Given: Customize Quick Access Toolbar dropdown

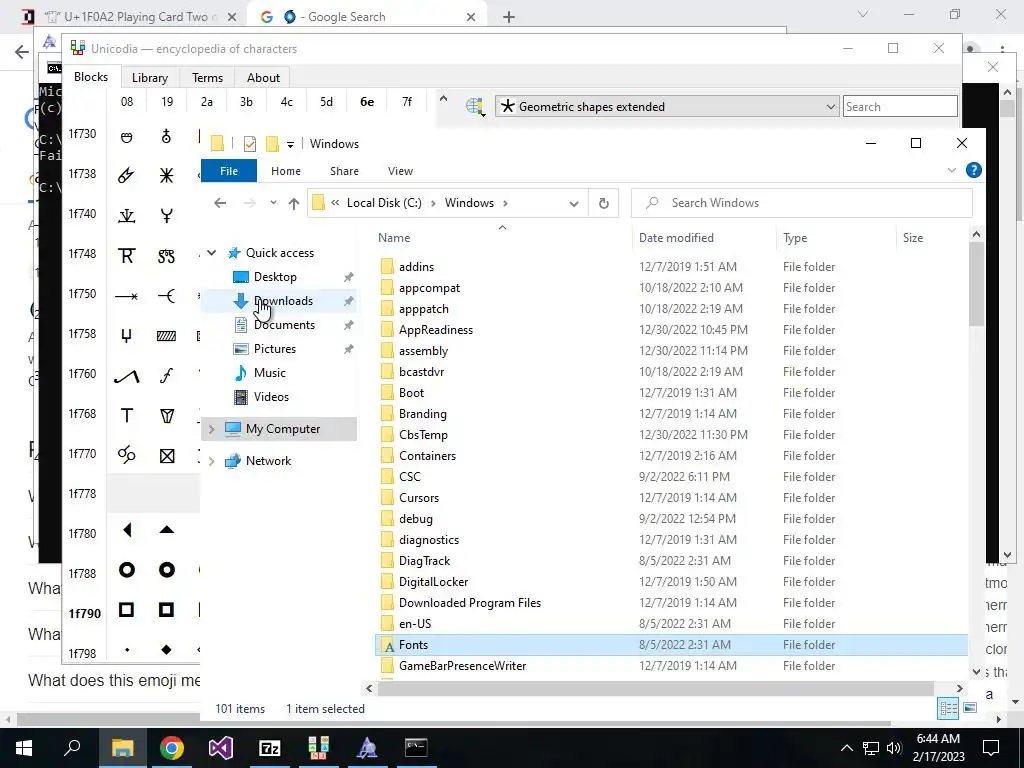Looking at the screenshot, I should [290, 144].
